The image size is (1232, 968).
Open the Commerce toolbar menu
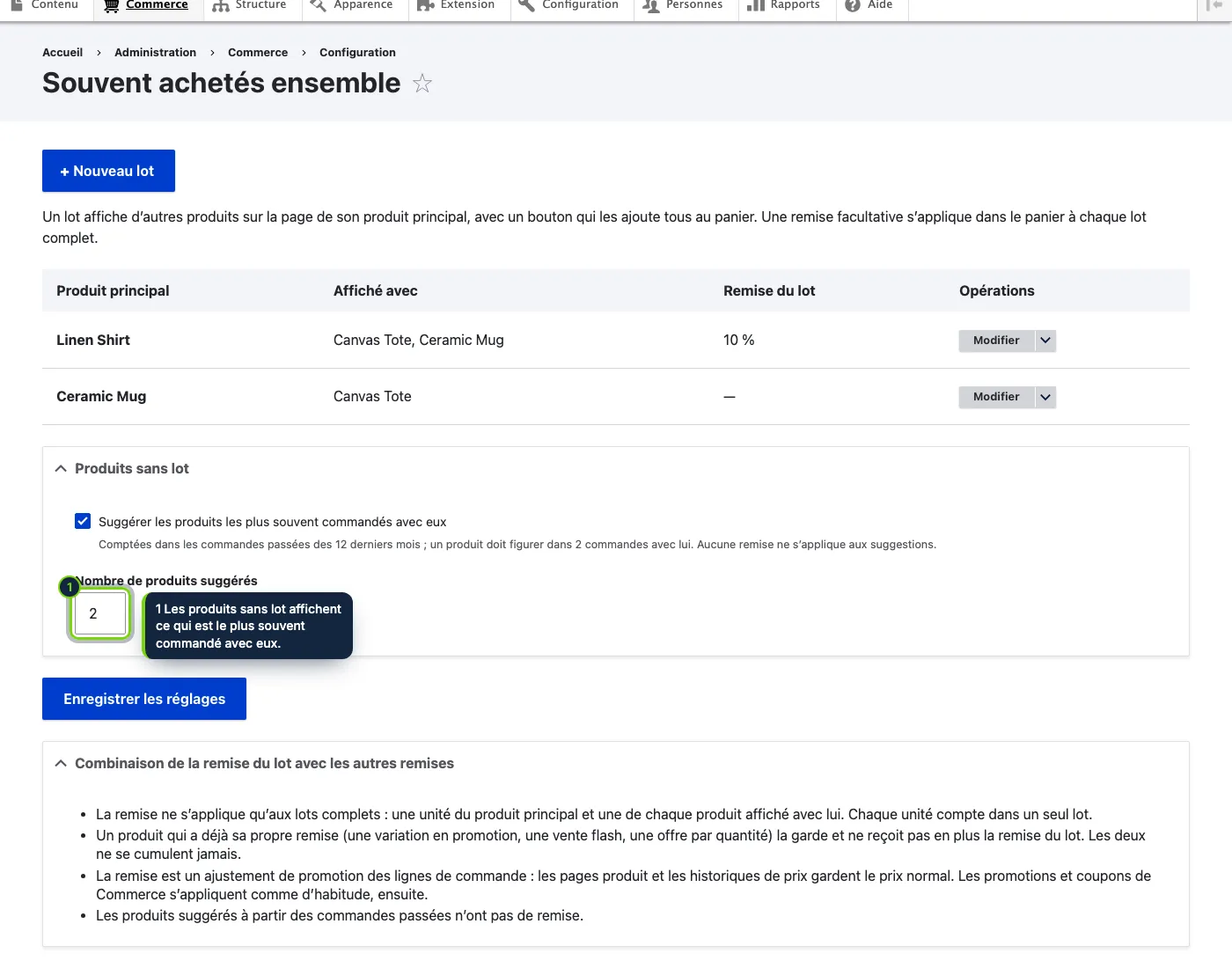146,5
